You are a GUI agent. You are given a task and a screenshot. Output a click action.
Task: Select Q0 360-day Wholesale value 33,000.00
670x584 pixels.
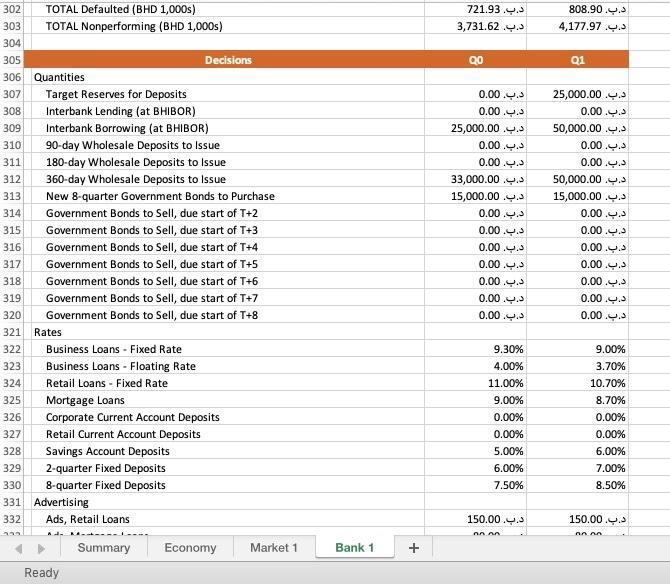(476, 179)
